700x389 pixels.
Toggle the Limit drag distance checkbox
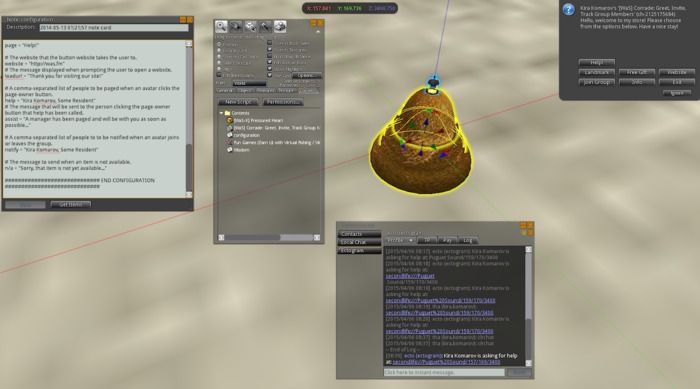point(270,56)
